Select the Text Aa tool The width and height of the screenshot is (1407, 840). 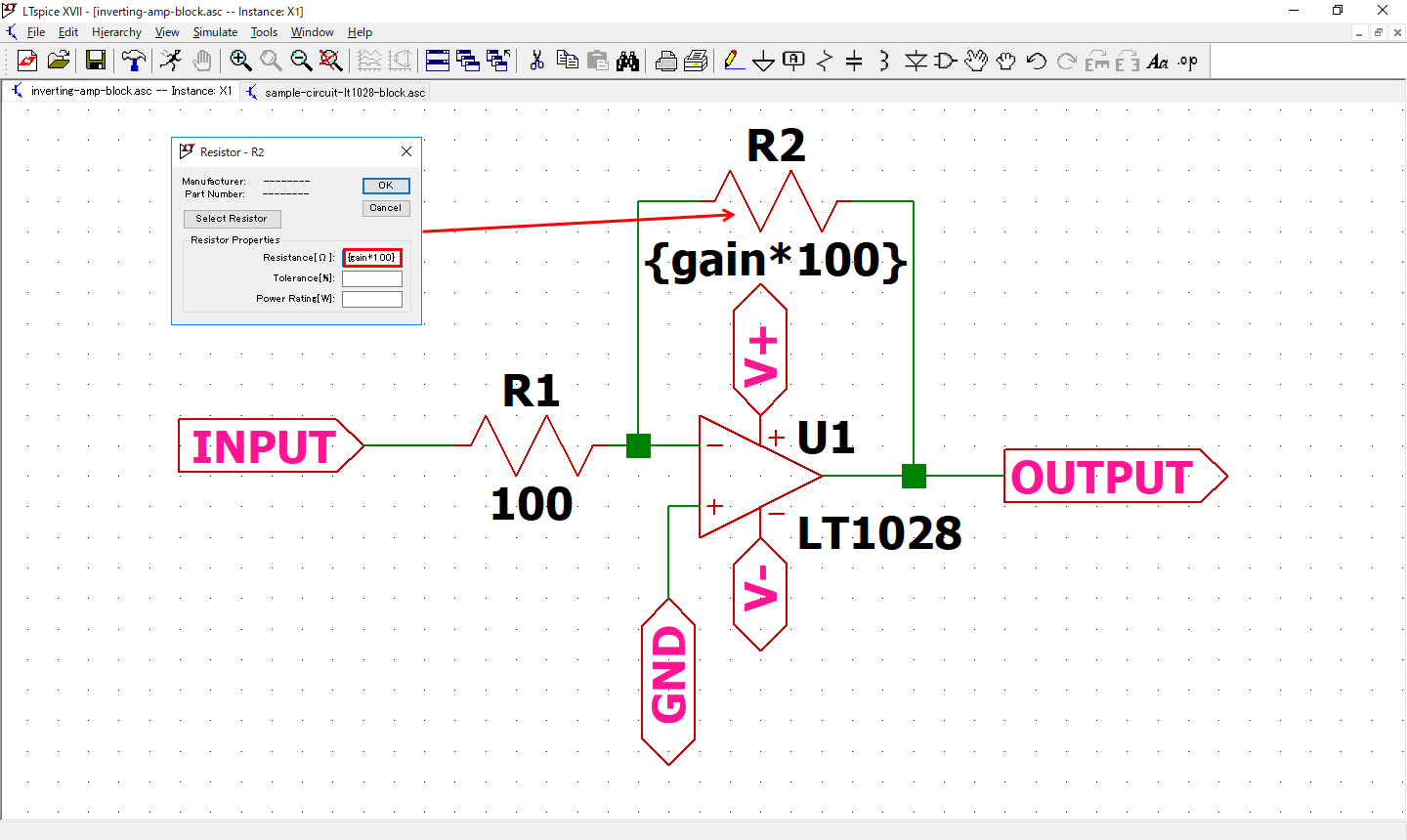(1157, 61)
